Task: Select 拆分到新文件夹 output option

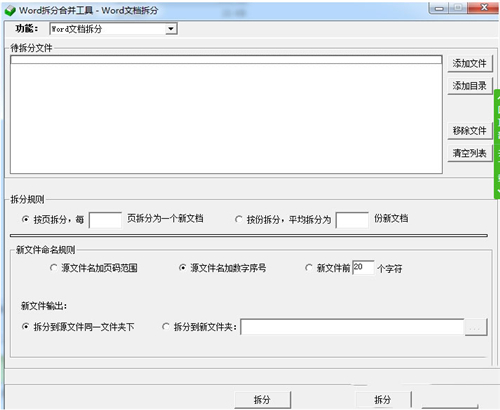Action: pos(166,327)
